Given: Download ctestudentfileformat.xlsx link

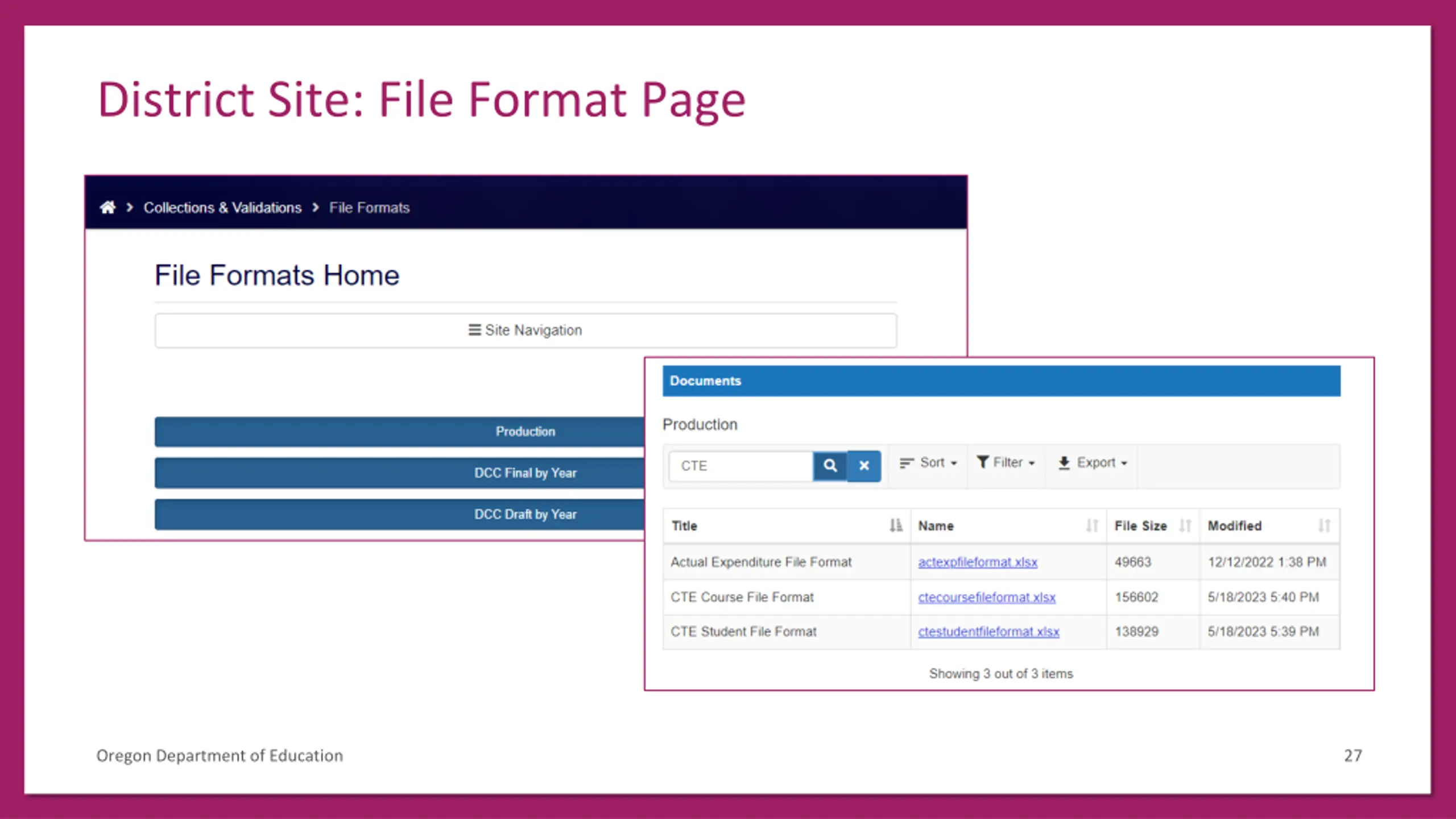Looking at the screenshot, I should pyautogui.click(x=988, y=632).
